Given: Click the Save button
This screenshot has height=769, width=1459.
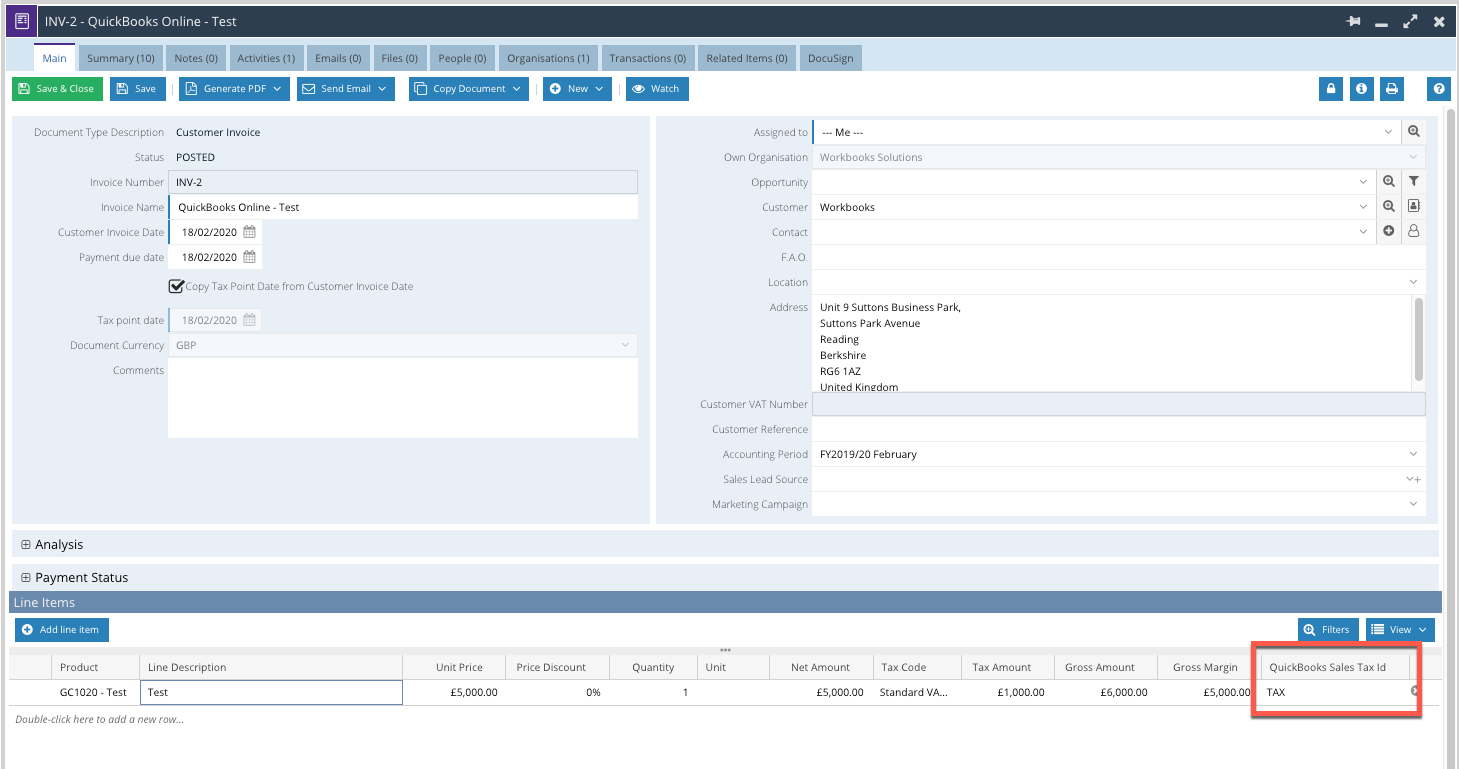Looking at the screenshot, I should coord(137,89).
